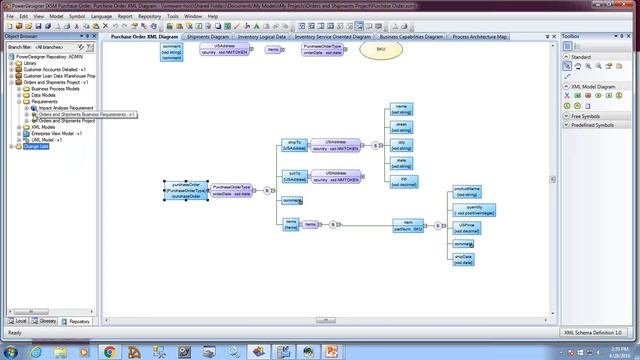The image size is (640, 360).
Task: Click the highlighted layout icon in toolbar
Action: pos(359,26)
